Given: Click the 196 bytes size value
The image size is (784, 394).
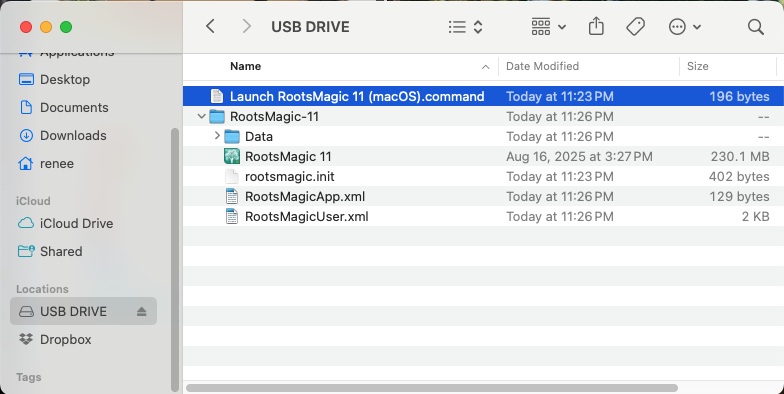Looking at the screenshot, I should tap(740, 96).
